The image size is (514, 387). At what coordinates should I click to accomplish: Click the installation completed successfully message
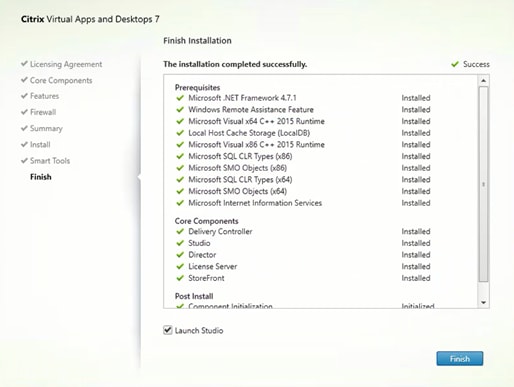pyautogui.click(x=235, y=64)
